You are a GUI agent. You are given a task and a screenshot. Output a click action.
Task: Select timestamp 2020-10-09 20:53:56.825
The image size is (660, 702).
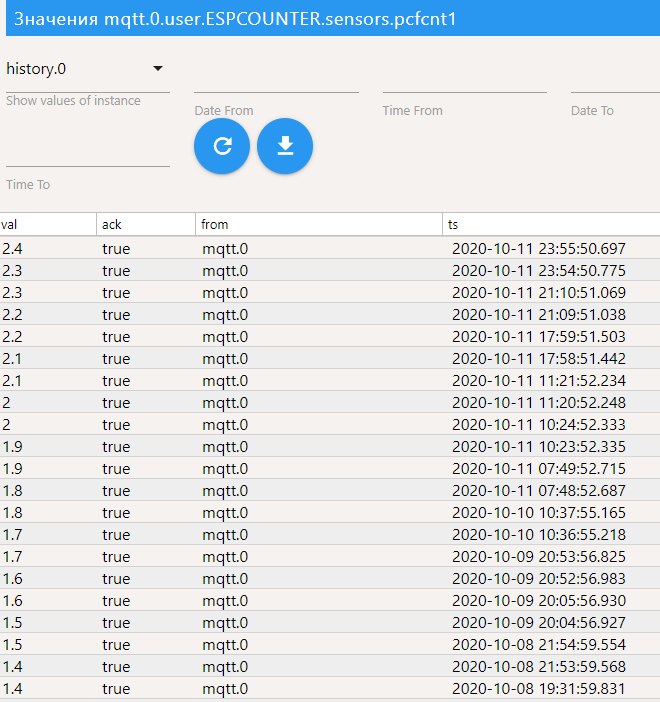539,556
